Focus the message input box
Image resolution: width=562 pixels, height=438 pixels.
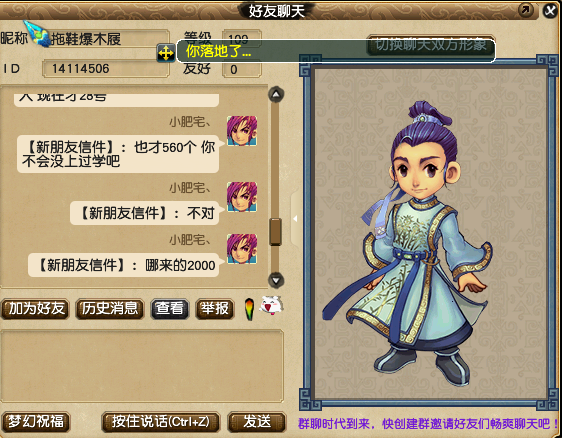[142, 366]
